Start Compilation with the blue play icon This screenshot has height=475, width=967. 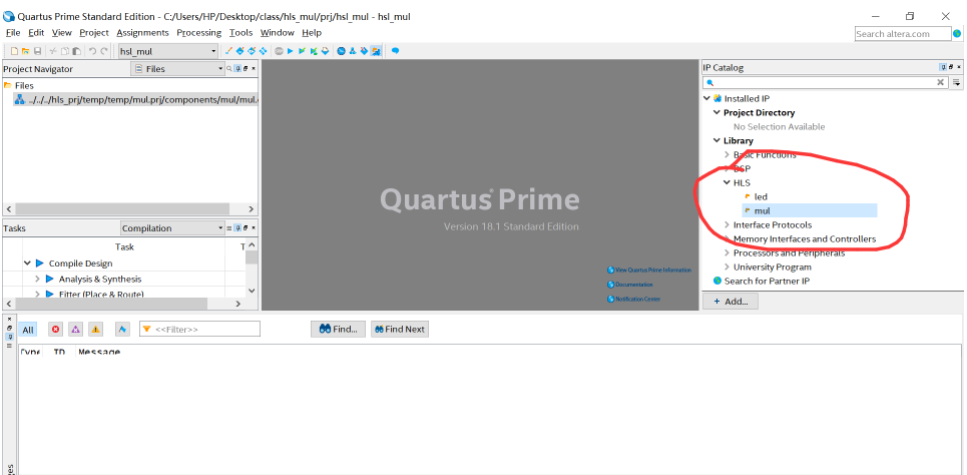pyautogui.click(x=290, y=51)
